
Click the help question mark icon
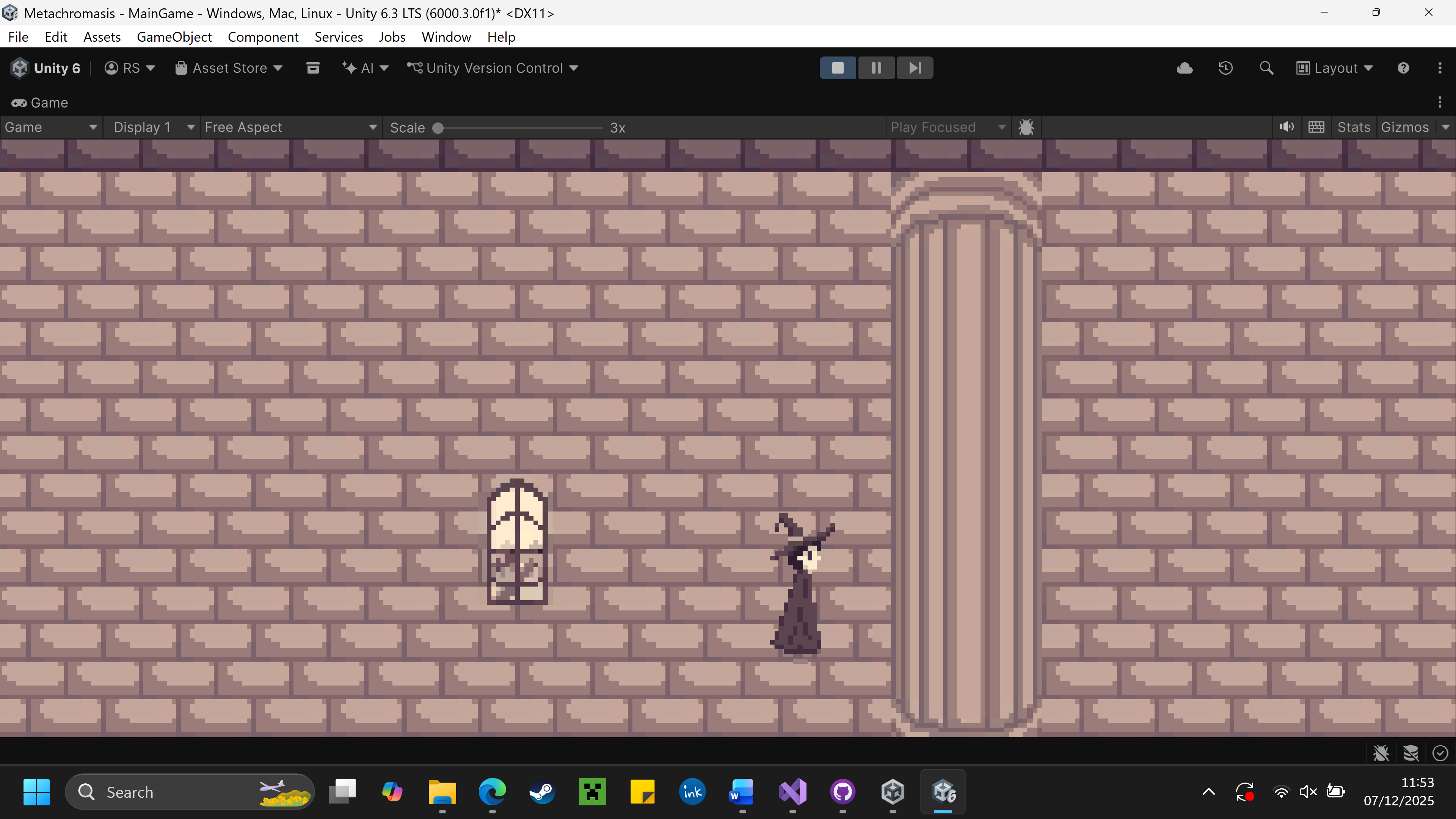pyautogui.click(x=1403, y=68)
